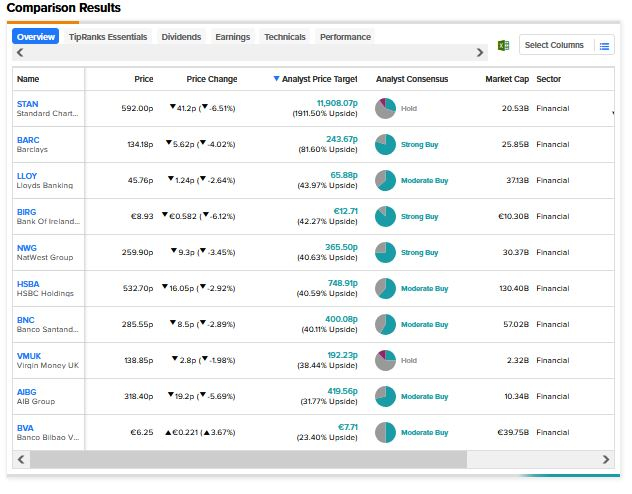Click the bottom scrollbar left arrow

click(21, 459)
